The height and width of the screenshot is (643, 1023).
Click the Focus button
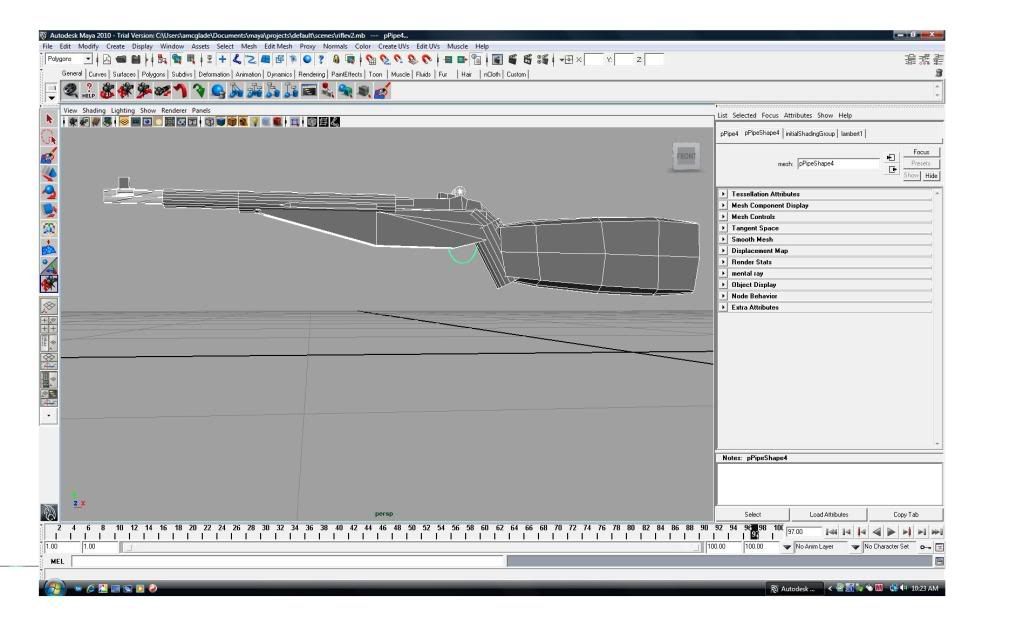pos(921,152)
